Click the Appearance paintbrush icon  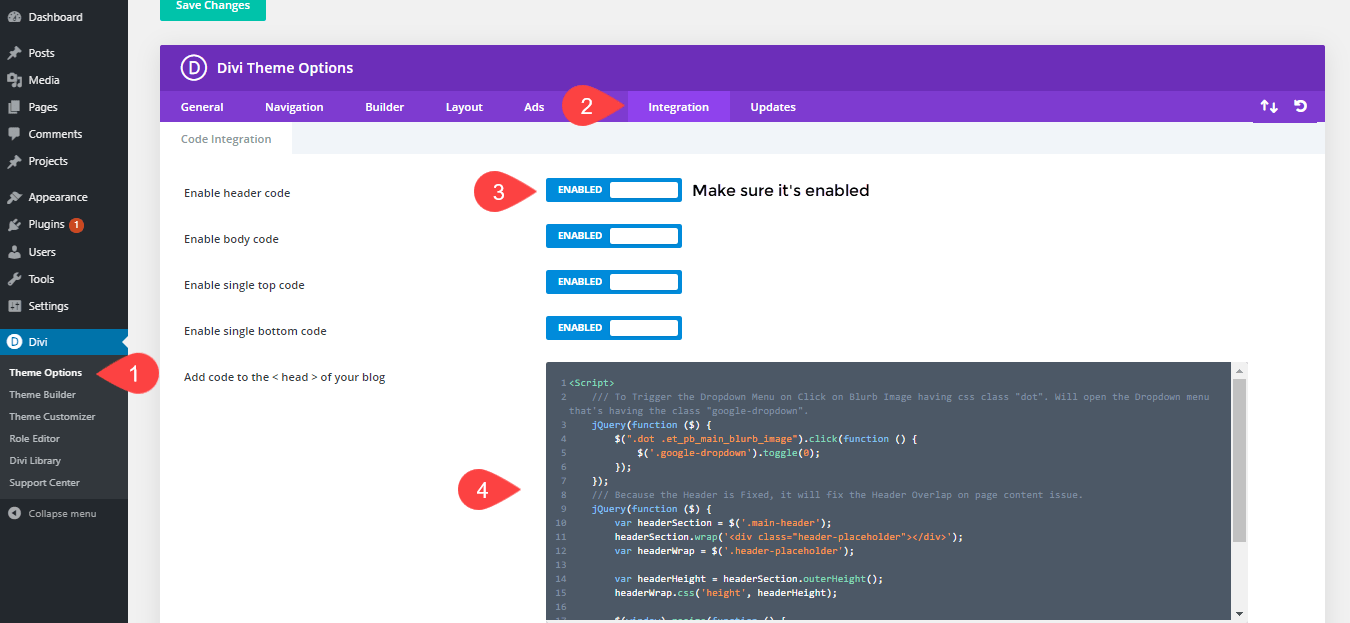[x=14, y=197]
